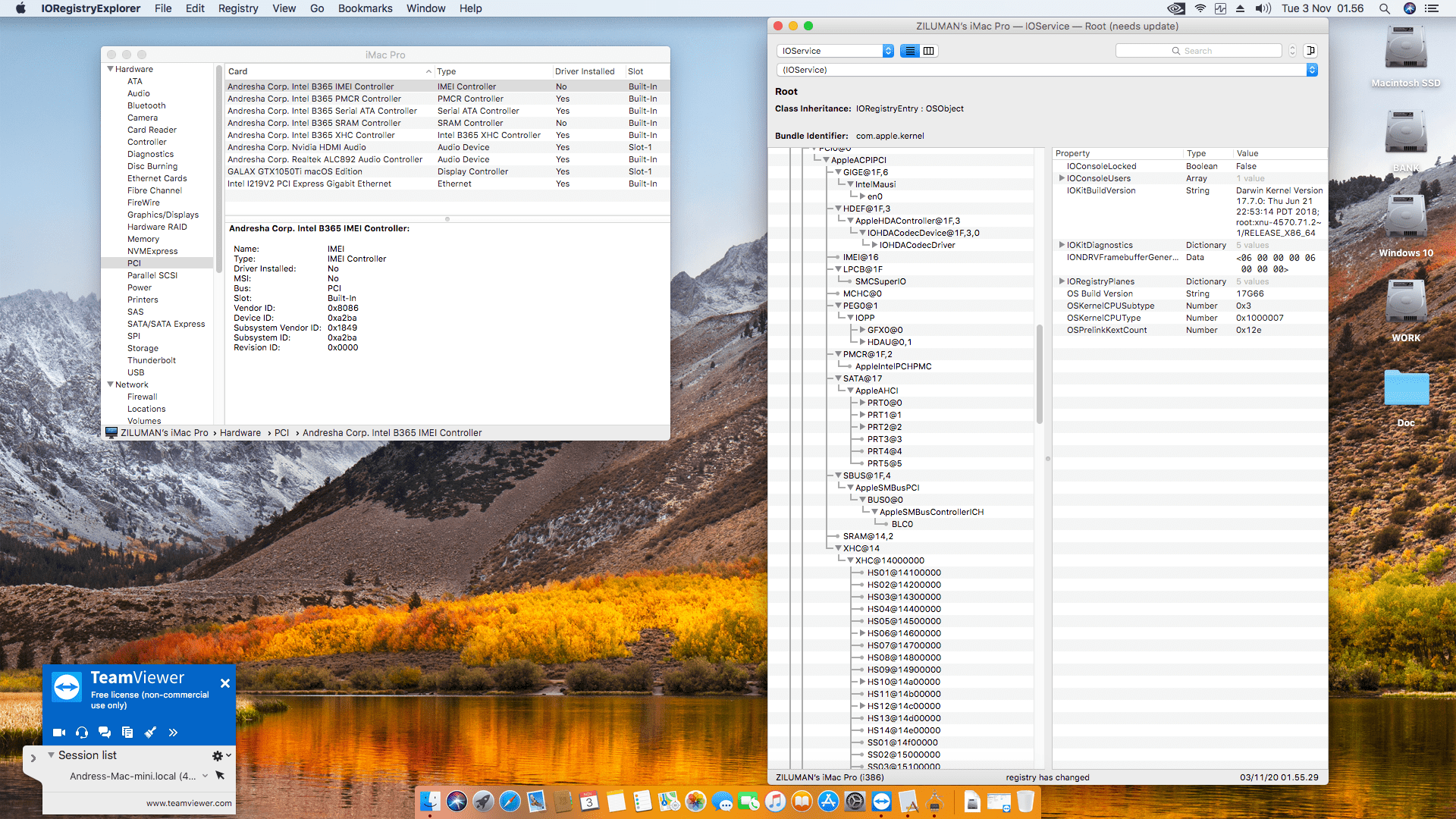Open TeamViewer chat bubbles icon
This screenshot has height=819, width=1456.
(105, 733)
